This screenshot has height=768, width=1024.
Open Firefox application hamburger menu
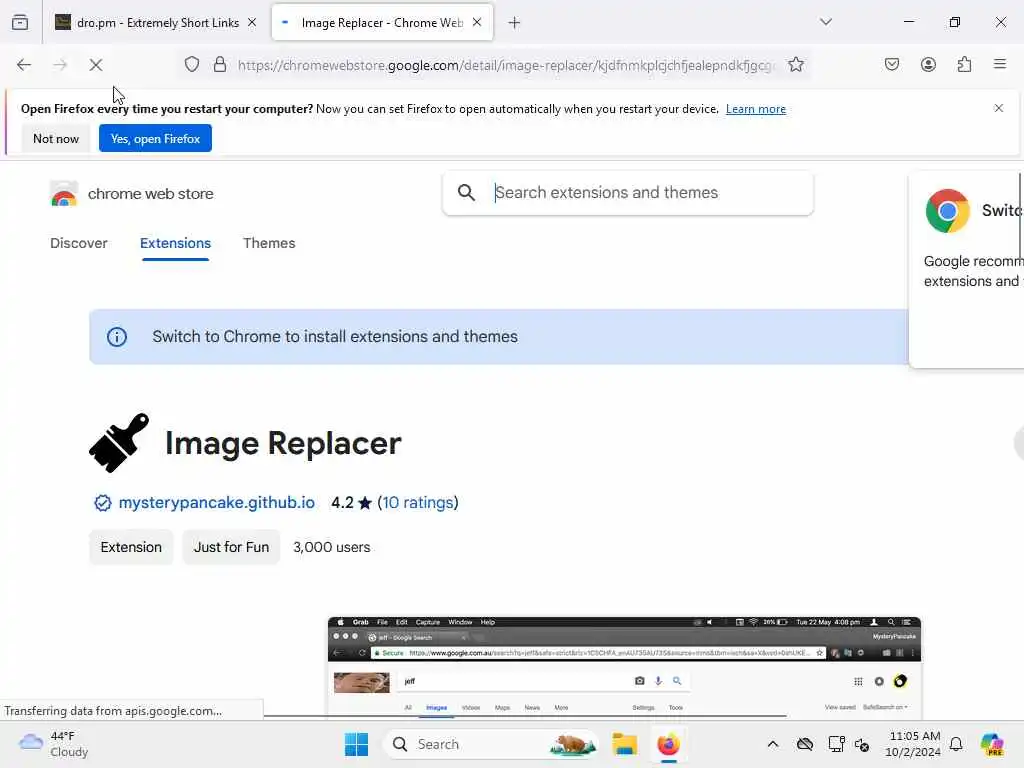(1000, 64)
